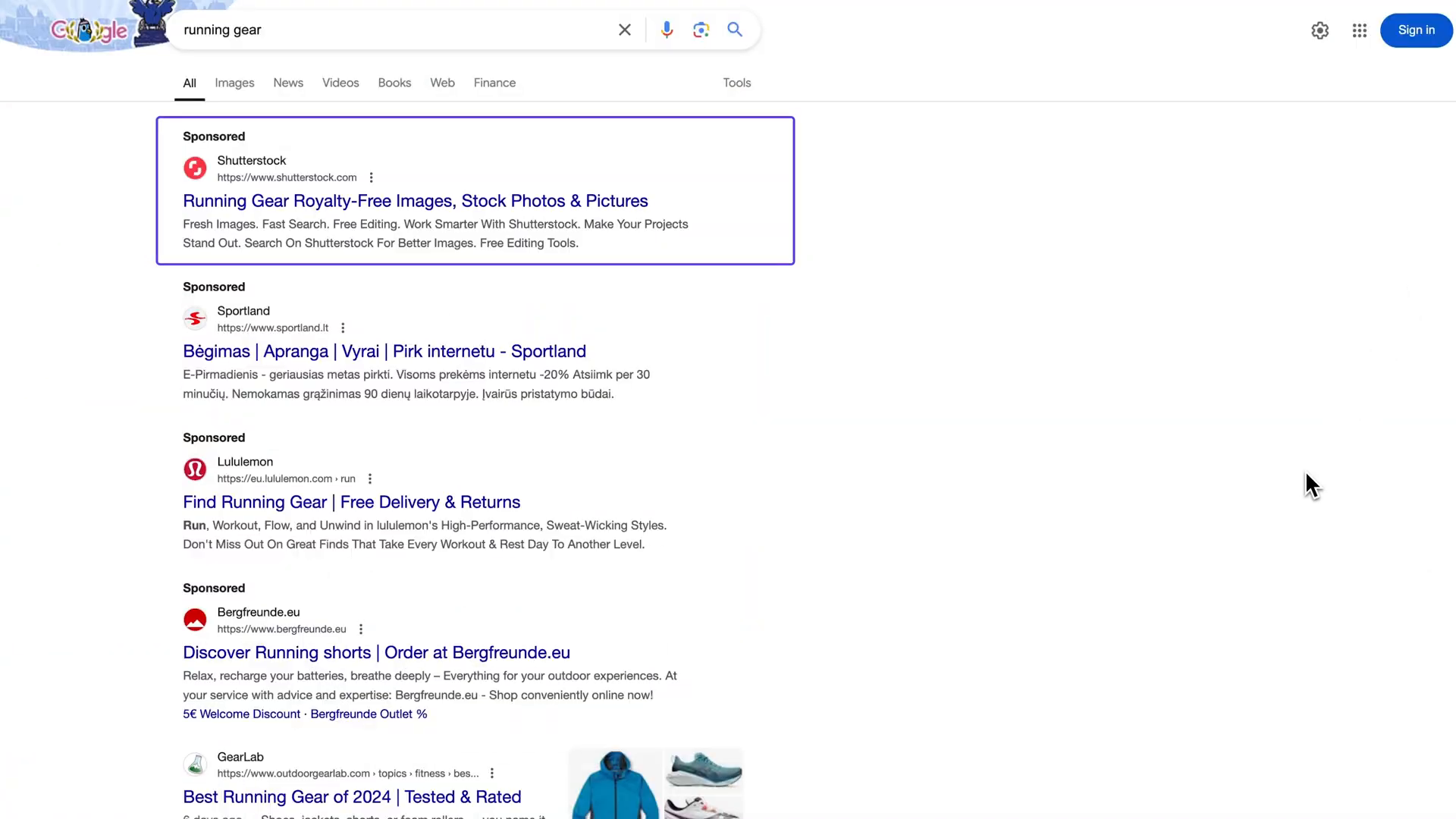The width and height of the screenshot is (1456, 819).
Task: Open Discover Running shorts Bergfreunde link
Action: (377, 653)
